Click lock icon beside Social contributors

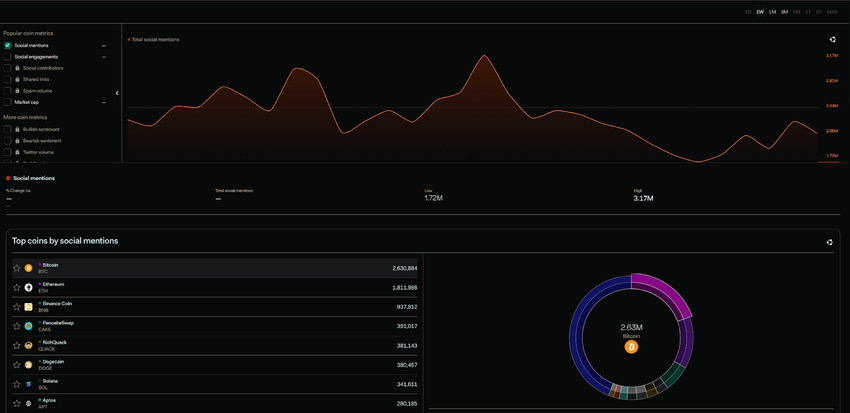coord(18,68)
